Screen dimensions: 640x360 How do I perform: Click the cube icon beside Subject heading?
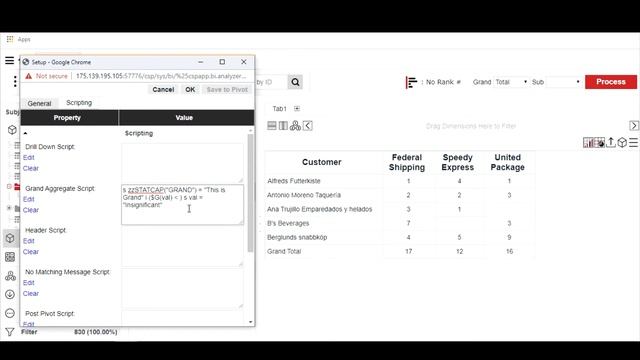[x=12, y=130]
